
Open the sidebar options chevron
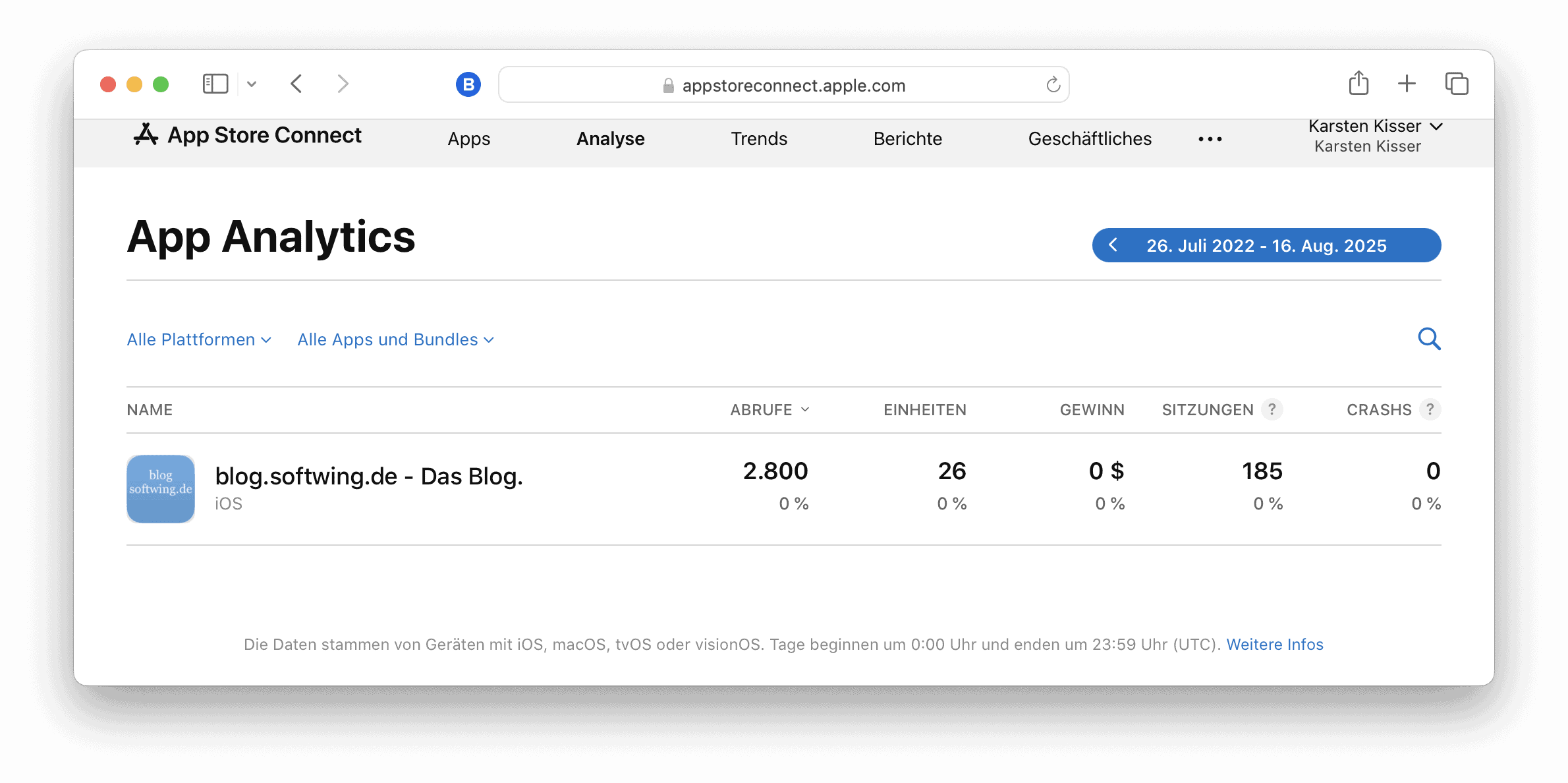pyautogui.click(x=252, y=84)
